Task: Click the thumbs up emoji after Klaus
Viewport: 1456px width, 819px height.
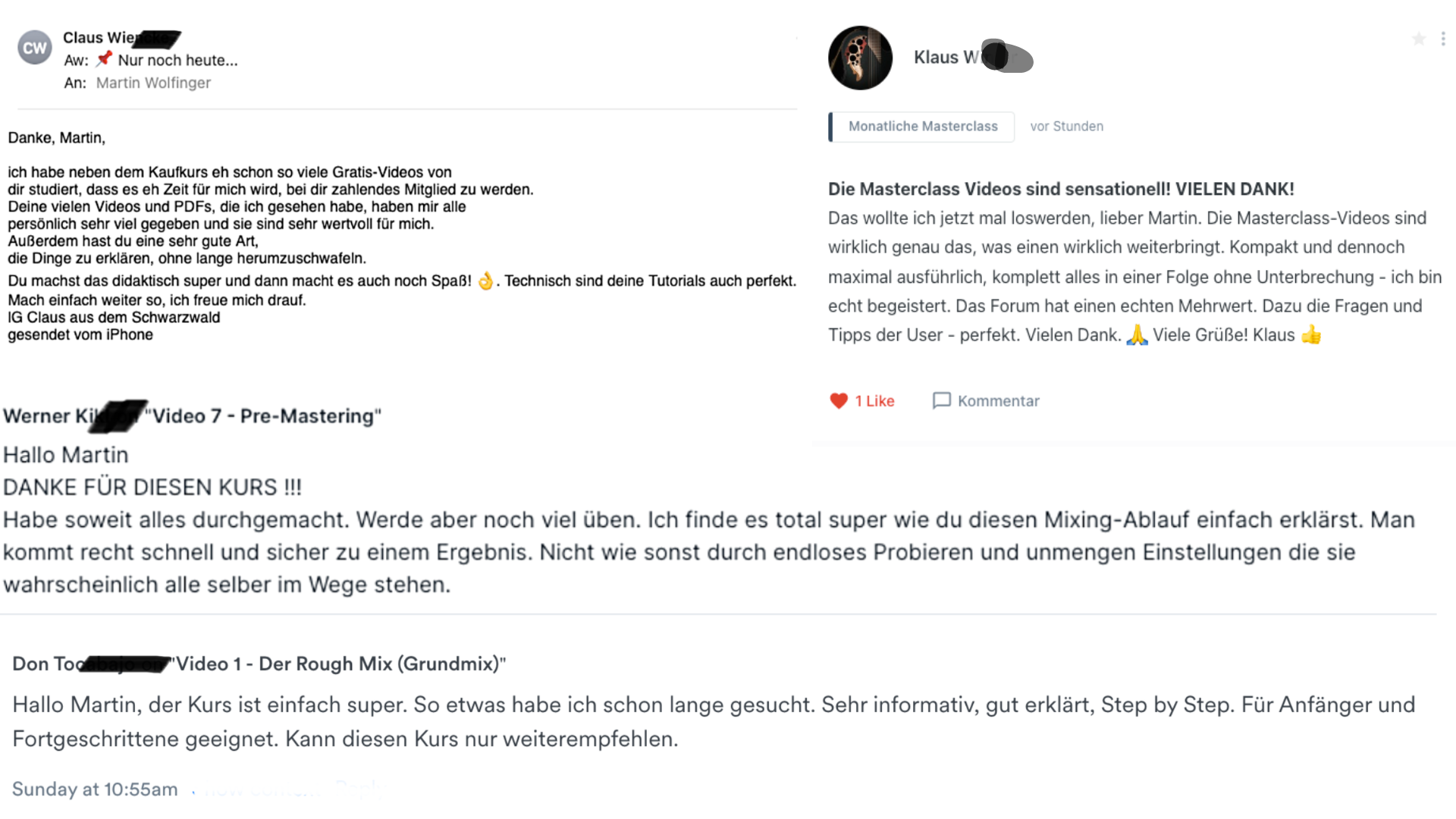Action: (x=1311, y=334)
